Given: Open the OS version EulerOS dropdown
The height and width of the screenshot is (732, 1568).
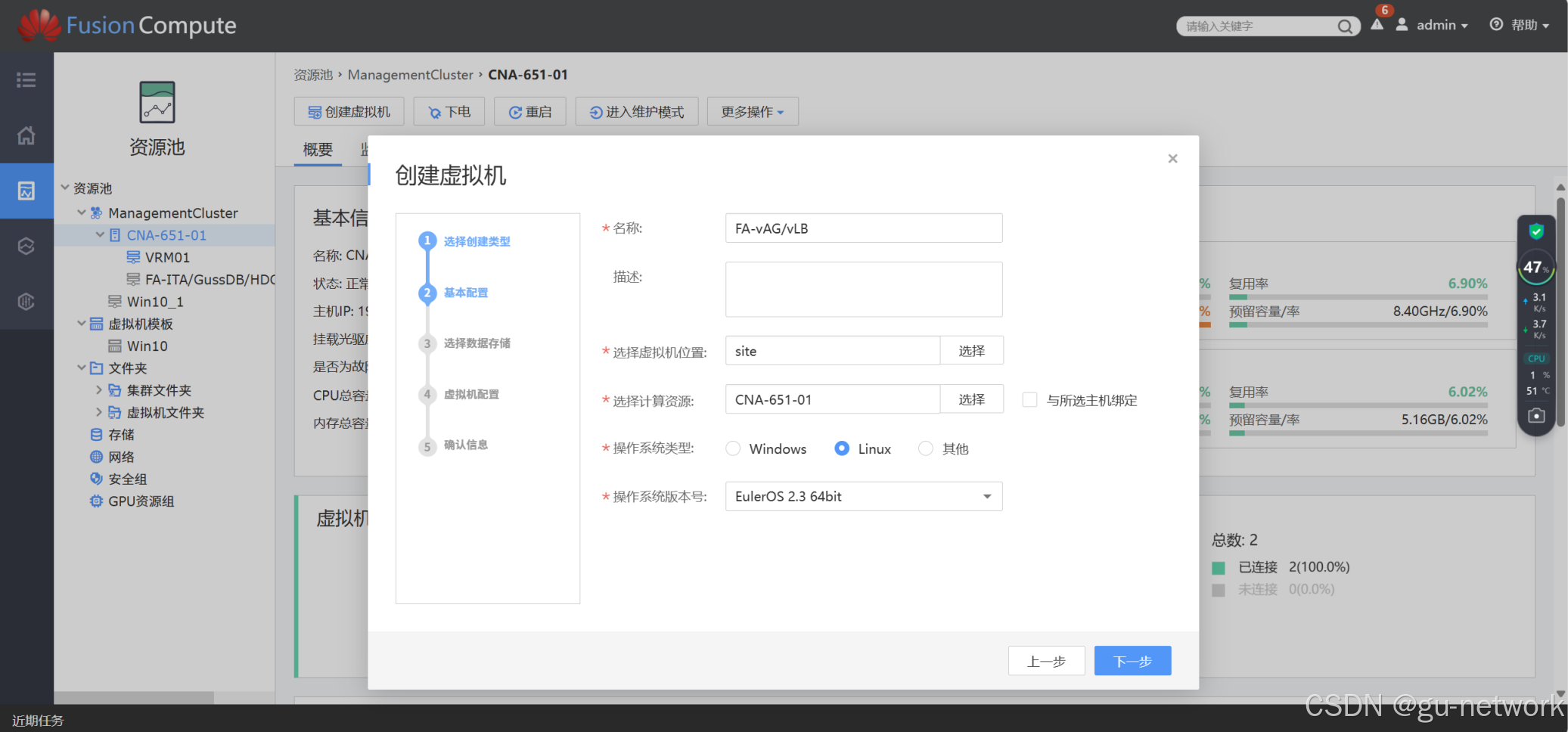Looking at the screenshot, I should coord(864,496).
